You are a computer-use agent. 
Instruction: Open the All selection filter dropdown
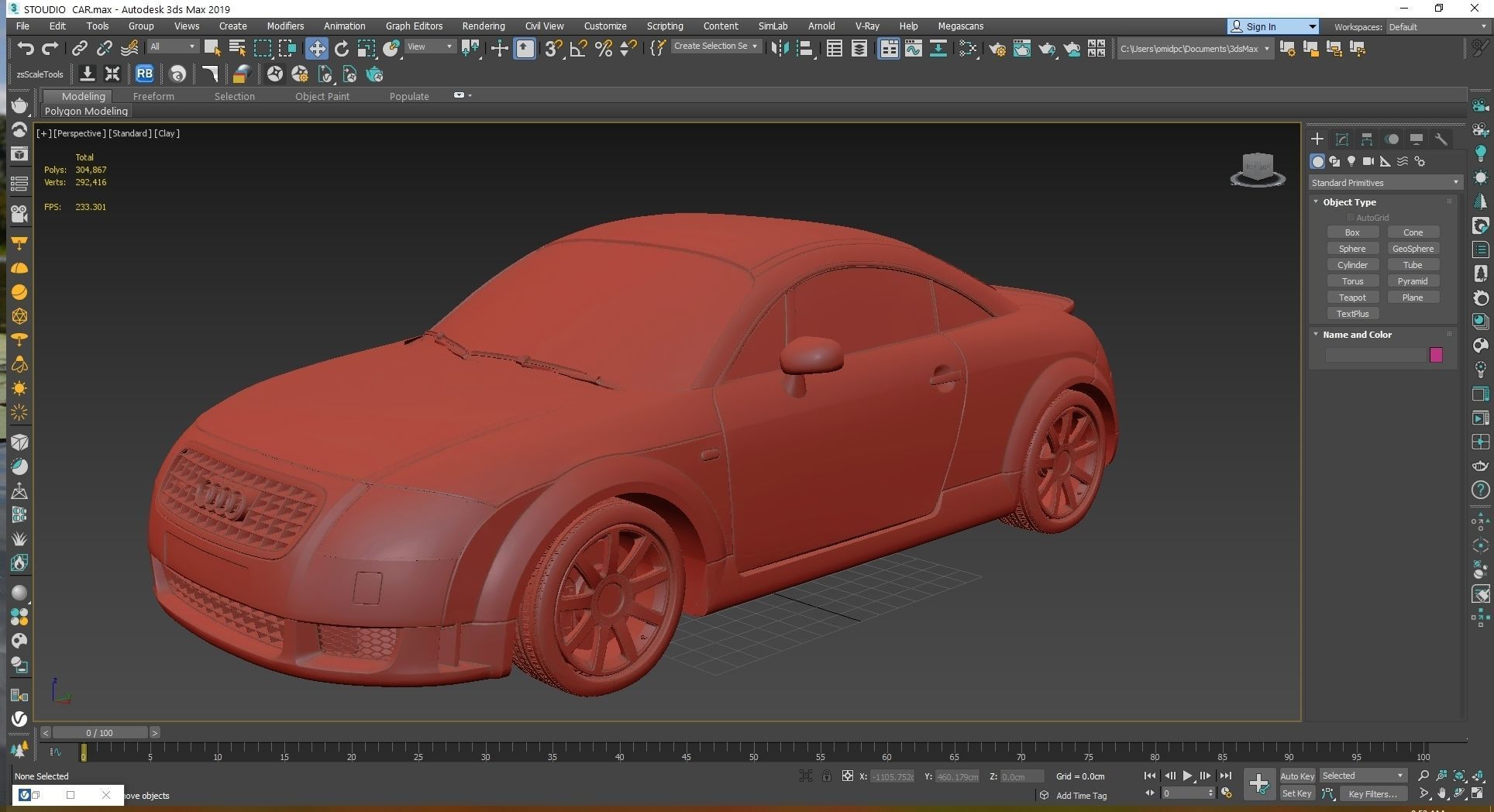point(173,46)
